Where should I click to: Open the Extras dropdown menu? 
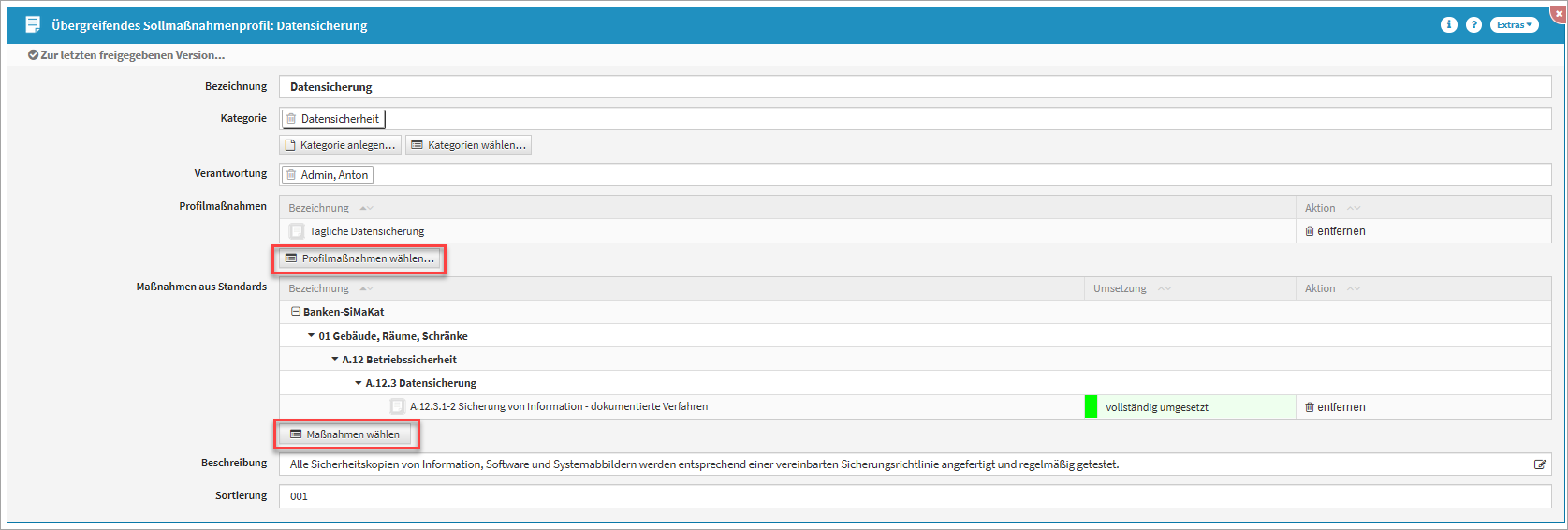1514,25
